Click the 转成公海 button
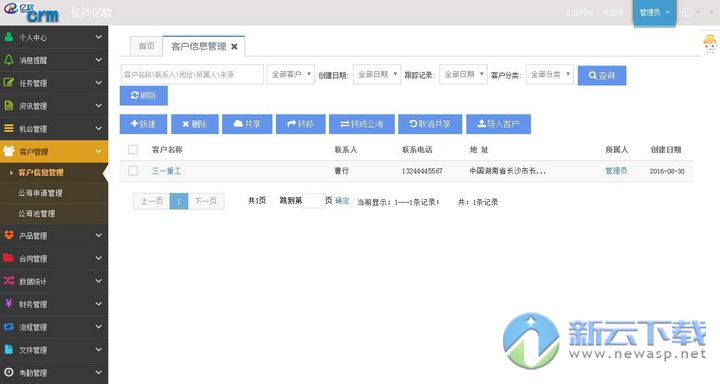Viewport: 720px width, 384px height. 362,124
